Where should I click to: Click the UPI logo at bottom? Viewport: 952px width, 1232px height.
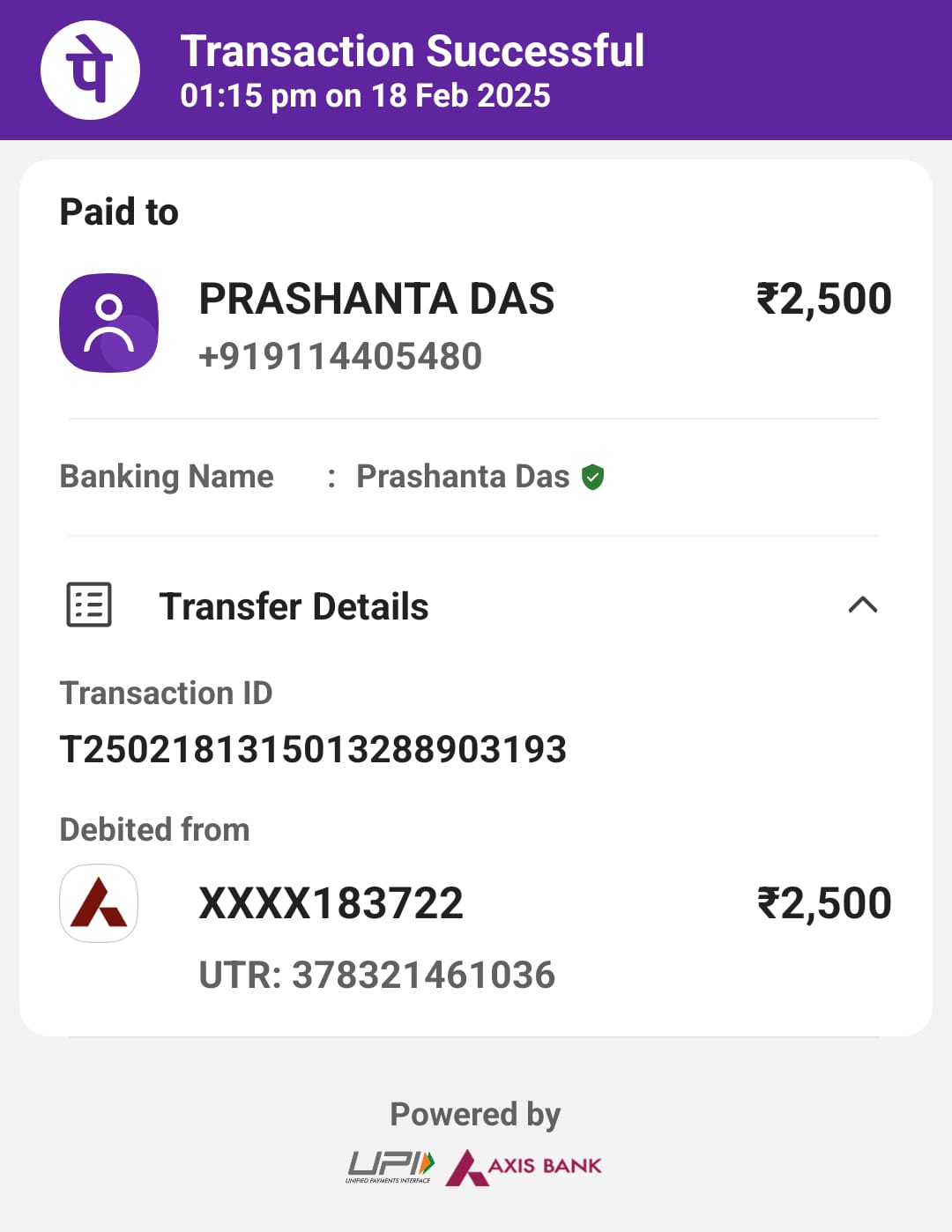pos(390,1166)
